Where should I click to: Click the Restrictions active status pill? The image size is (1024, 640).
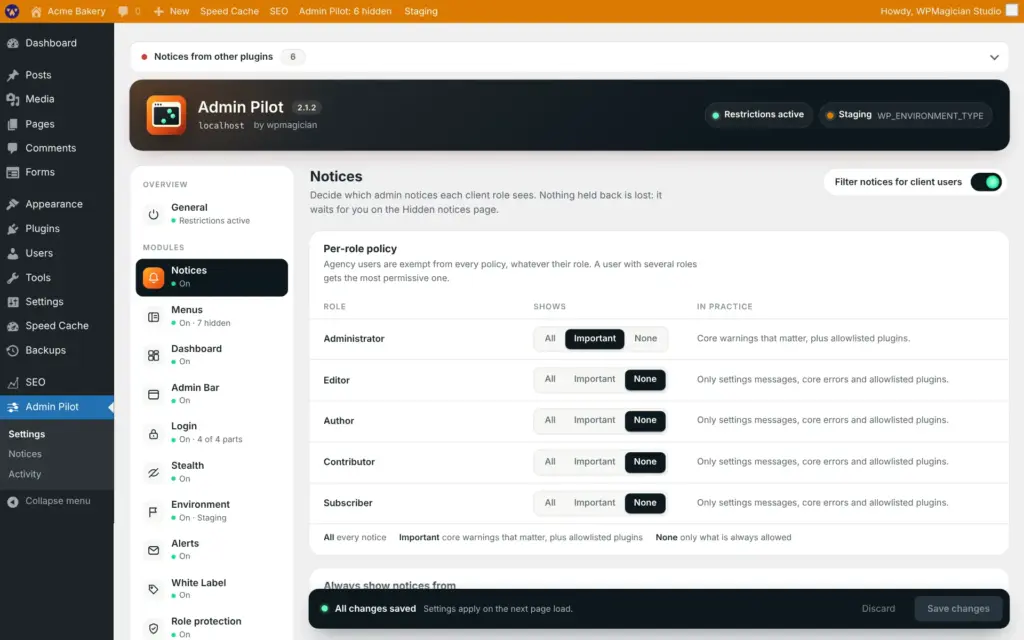[x=758, y=115]
